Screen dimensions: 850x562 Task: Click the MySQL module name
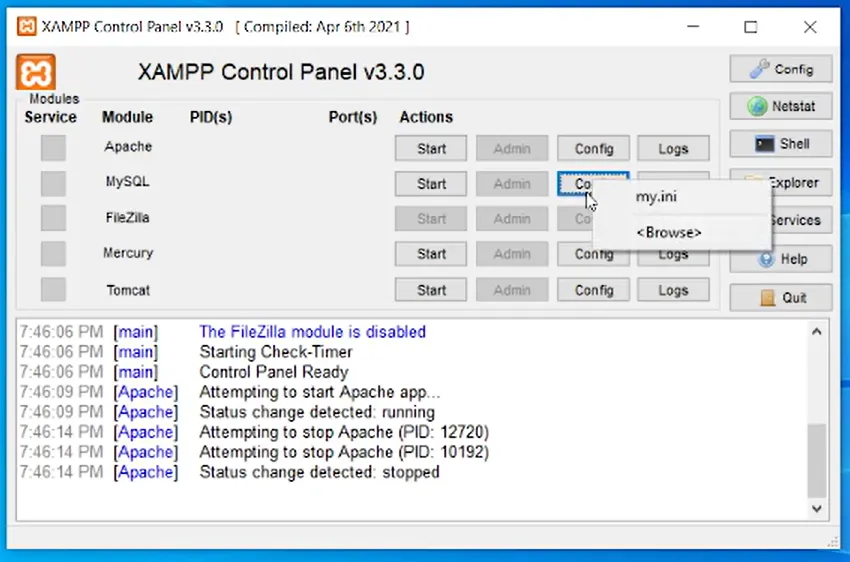[x=127, y=182]
